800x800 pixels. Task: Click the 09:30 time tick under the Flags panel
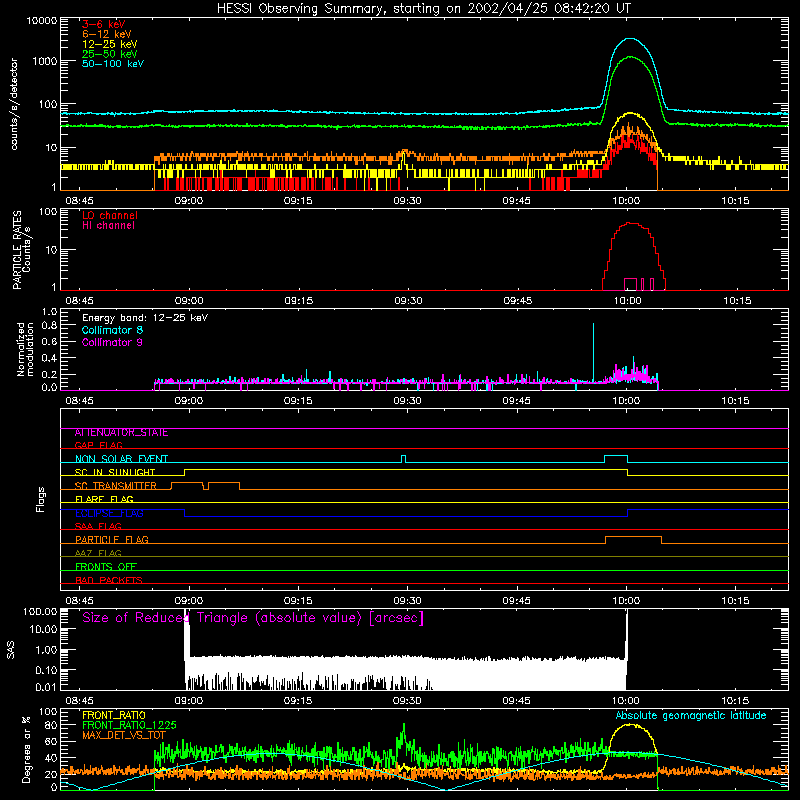[x=407, y=601]
